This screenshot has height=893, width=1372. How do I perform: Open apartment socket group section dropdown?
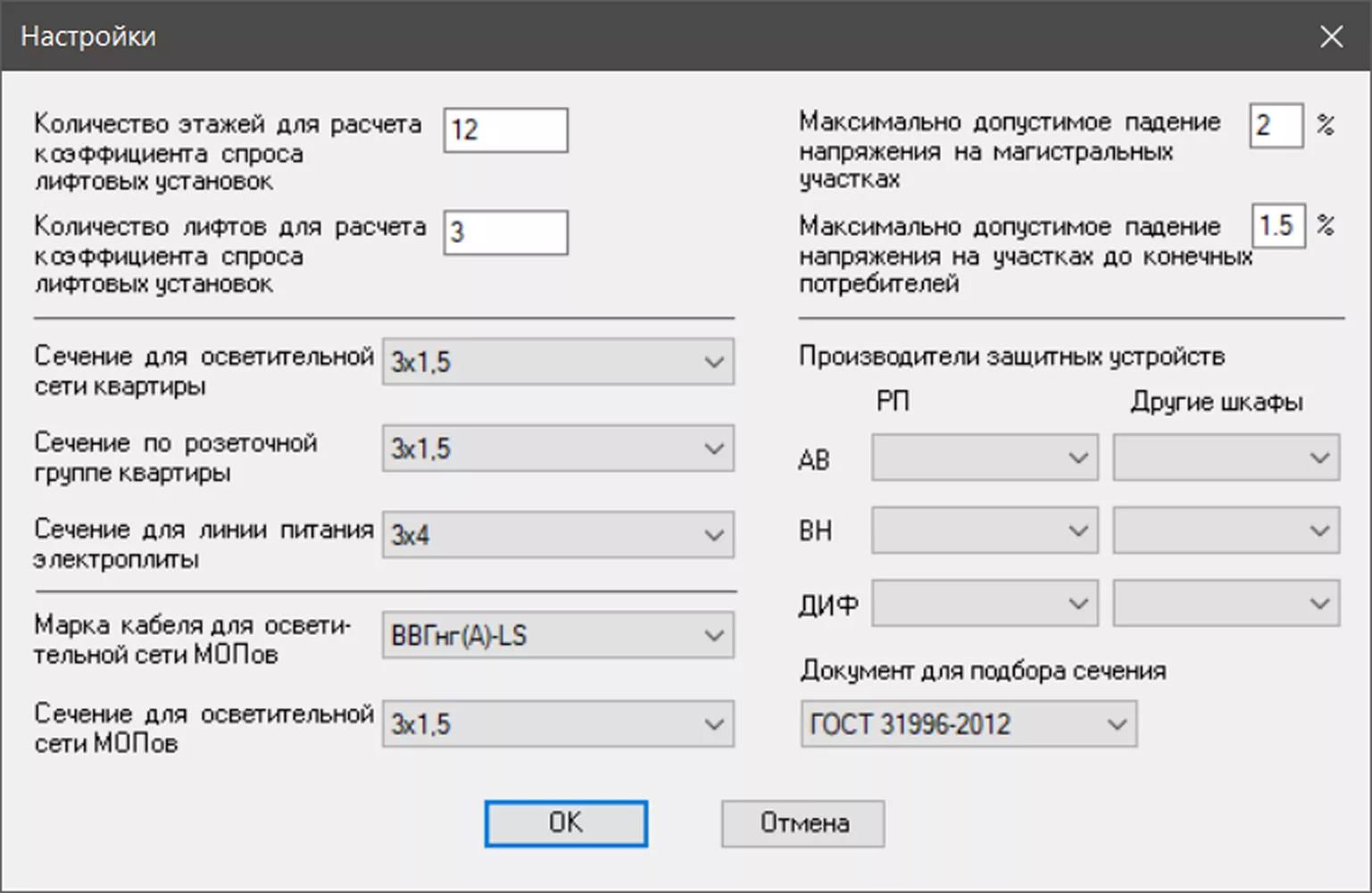[558, 448]
